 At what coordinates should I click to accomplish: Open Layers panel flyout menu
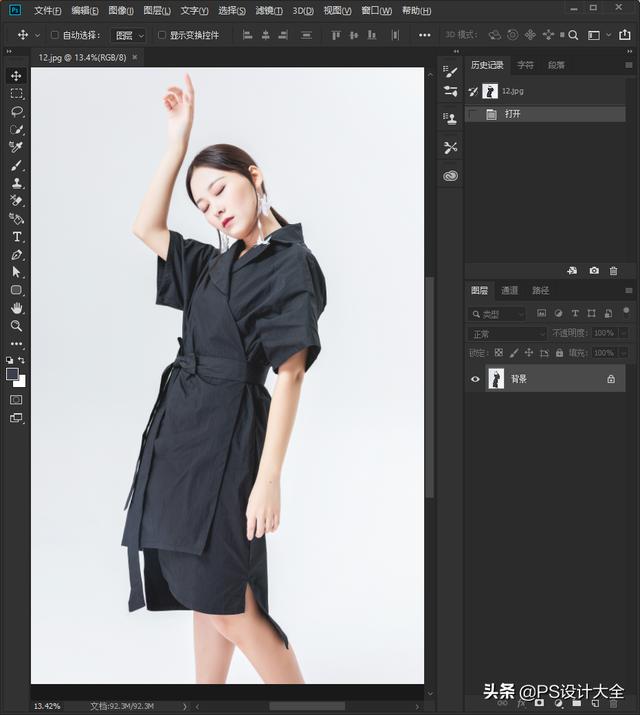click(629, 290)
